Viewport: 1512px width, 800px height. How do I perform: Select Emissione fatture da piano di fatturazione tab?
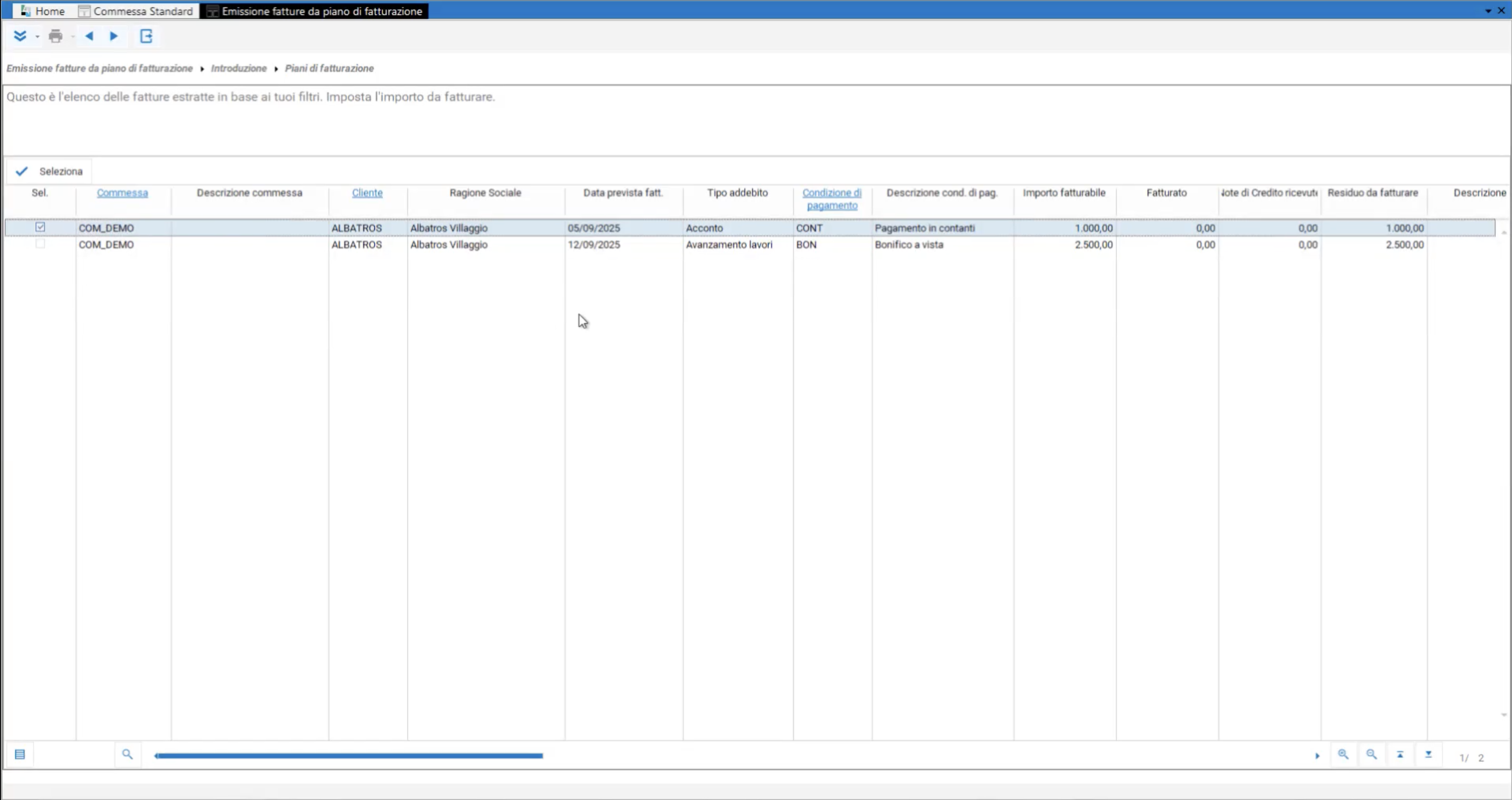coord(315,11)
